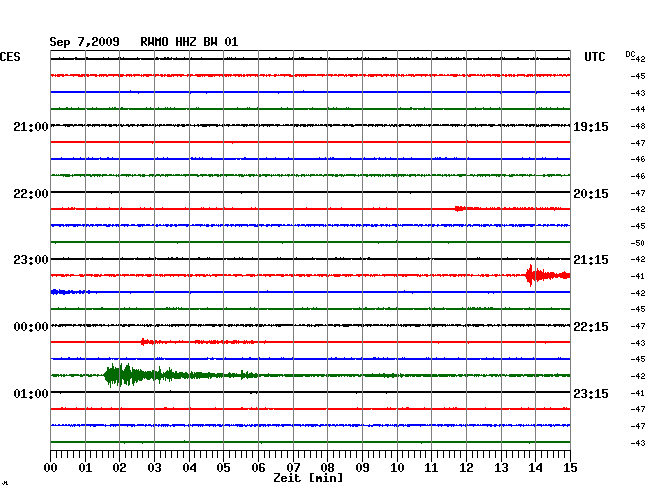Viewport: 650px width, 494px height.
Task: Click the blue signal tail below the 23:00 row
Action: (70, 292)
